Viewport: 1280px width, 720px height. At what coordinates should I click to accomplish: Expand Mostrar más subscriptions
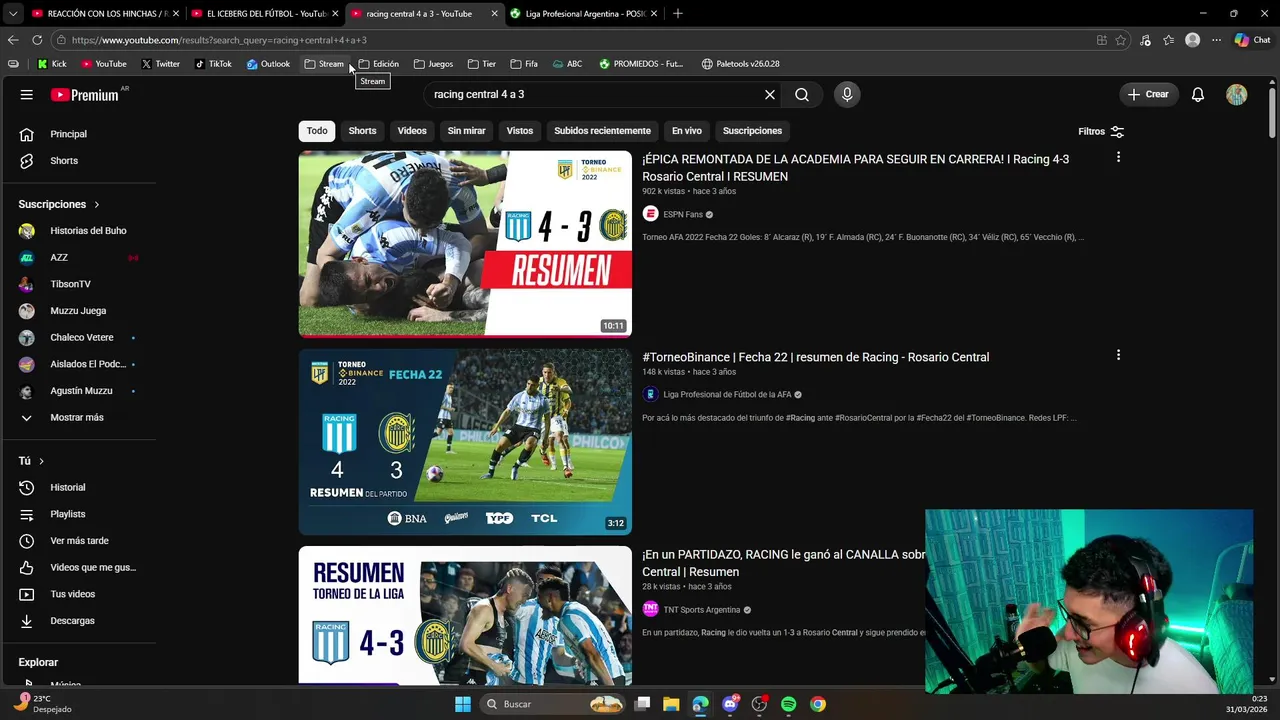pyautogui.click(x=78, y=418)
